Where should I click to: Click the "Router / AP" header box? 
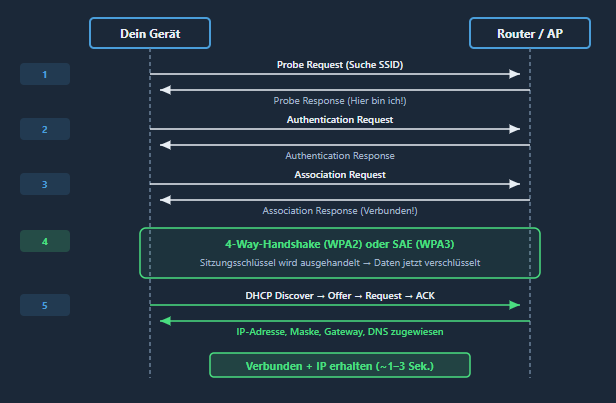pyautogui.click(x=529, y=34)
